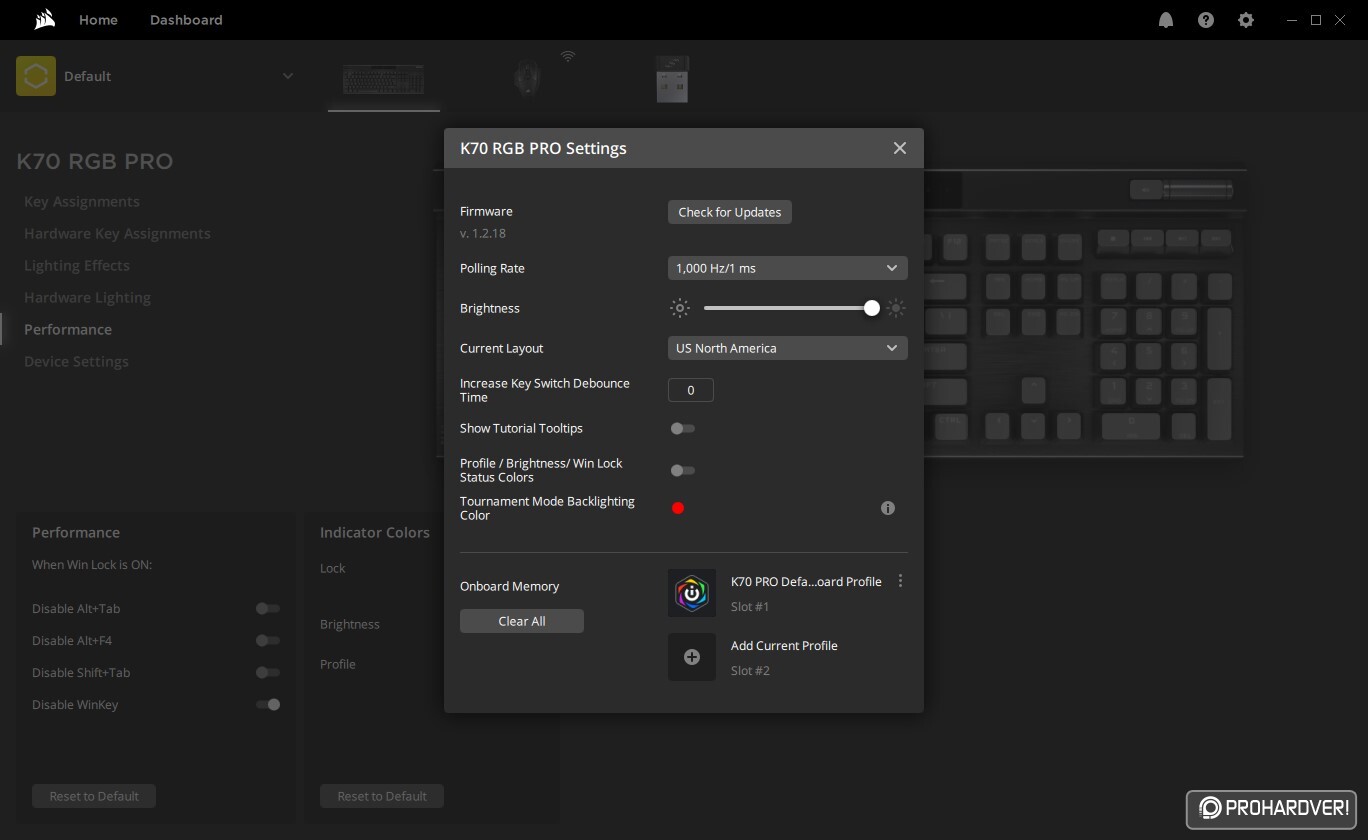Select the Slot #1 profile icon
The height and width of the screenshot is (840, 1368).
(692, 593)
